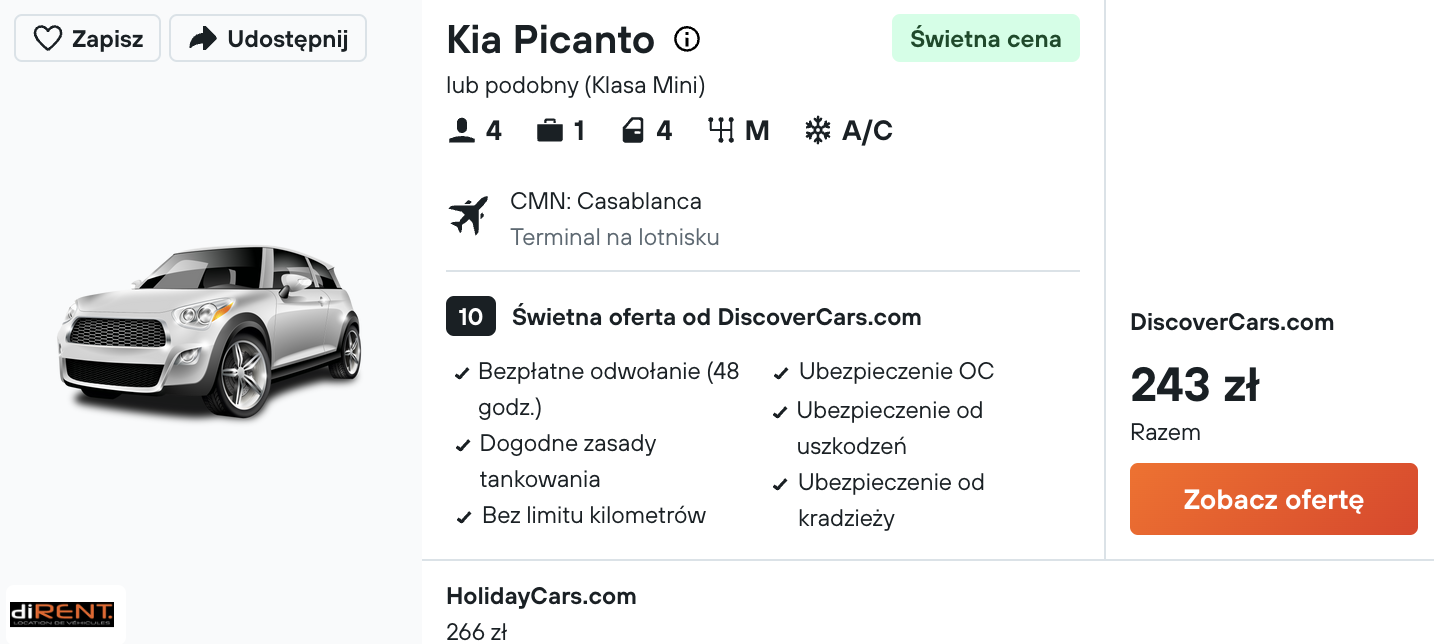The image size is (1434, 644).
Task: Click the share arrow icon on Udostępnij
Action: pos(203,39)
